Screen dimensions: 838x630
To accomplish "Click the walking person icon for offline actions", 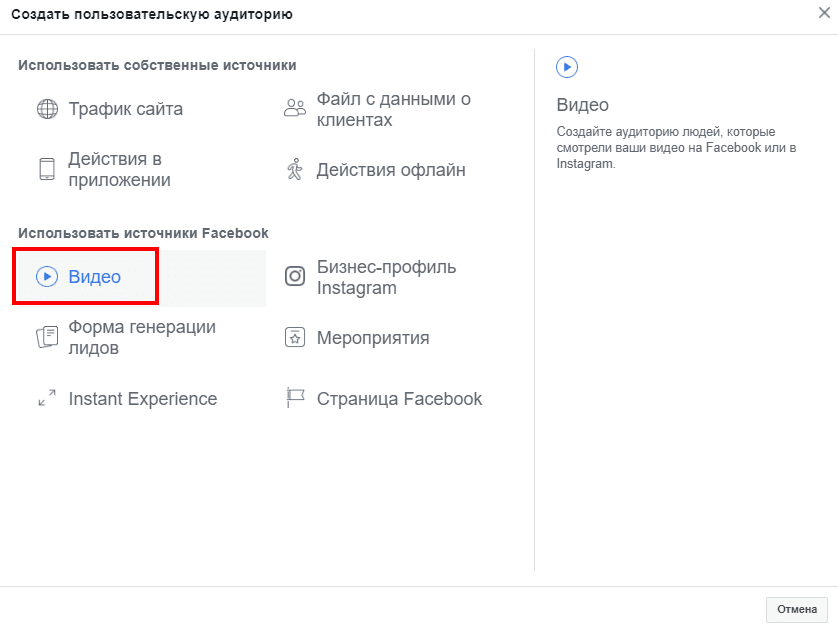I will (295, 169).
